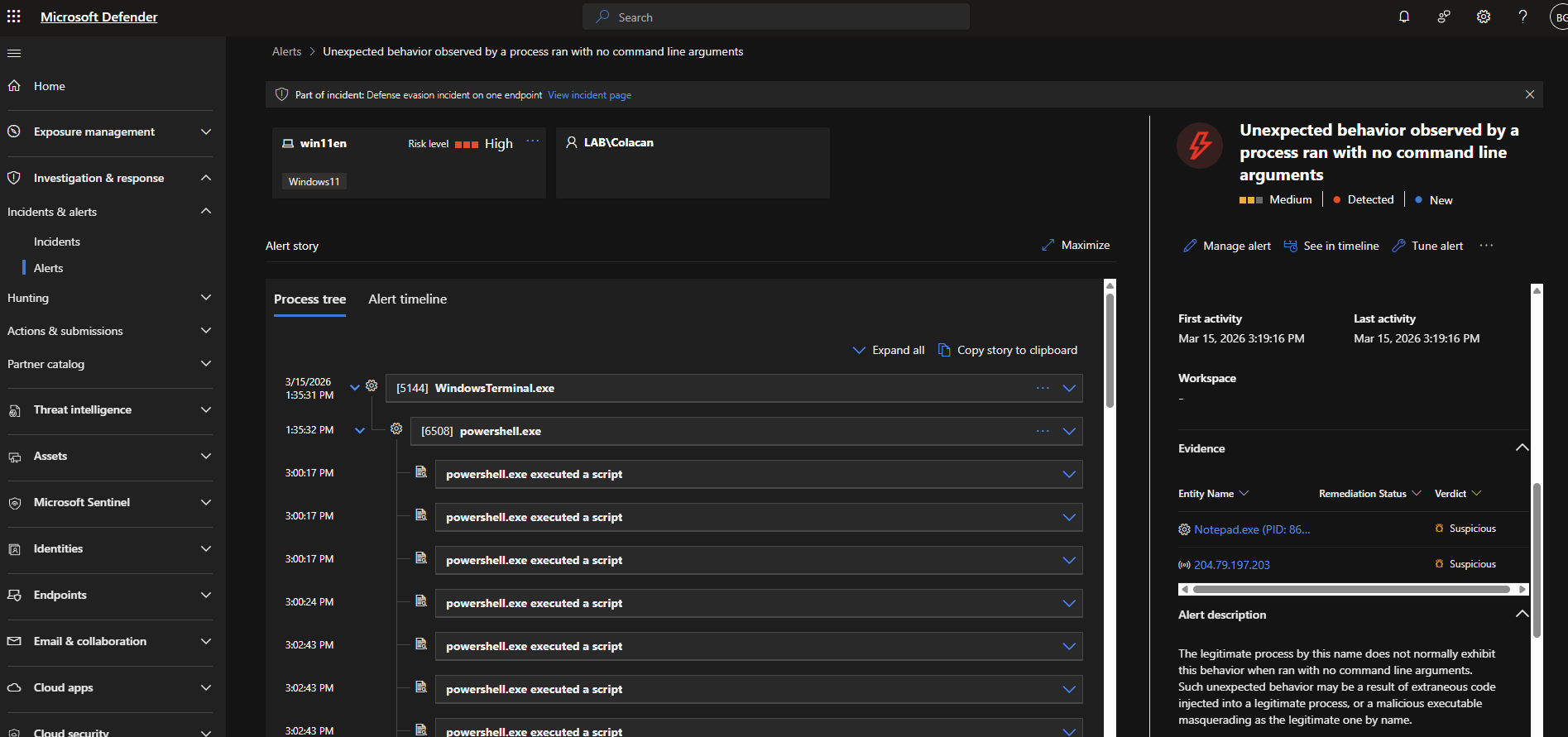Open the notifications bell icon

[x=1404, y=17]
